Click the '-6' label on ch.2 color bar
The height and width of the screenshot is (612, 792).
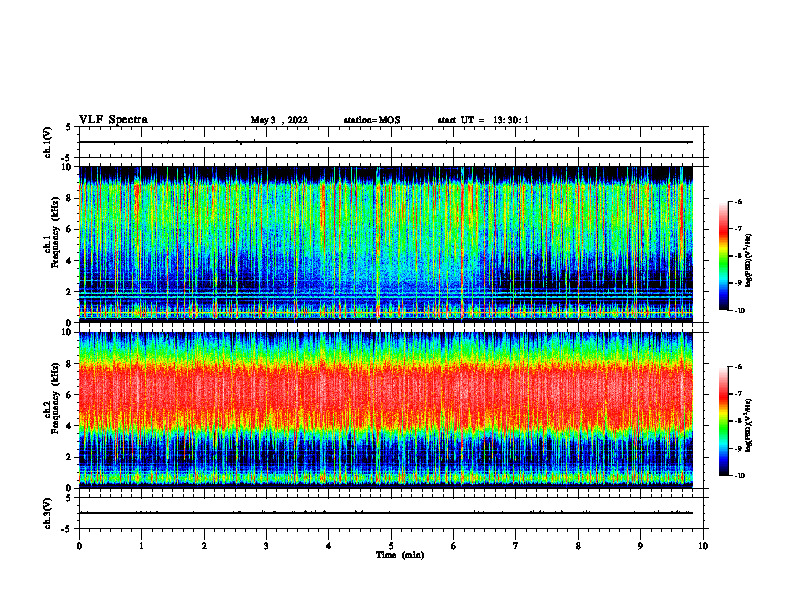[738, 367]
